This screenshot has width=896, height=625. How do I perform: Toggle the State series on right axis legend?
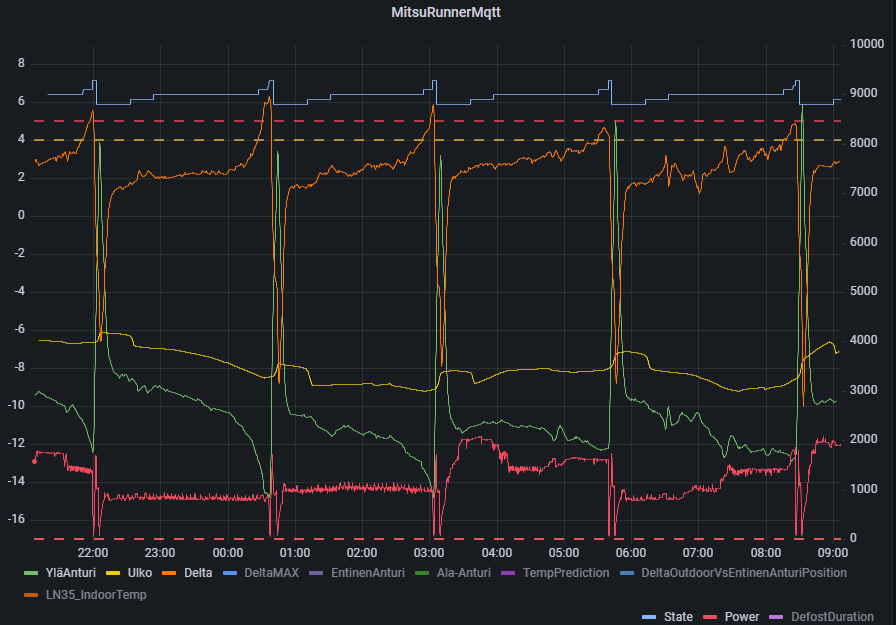[x=678, y=617]
